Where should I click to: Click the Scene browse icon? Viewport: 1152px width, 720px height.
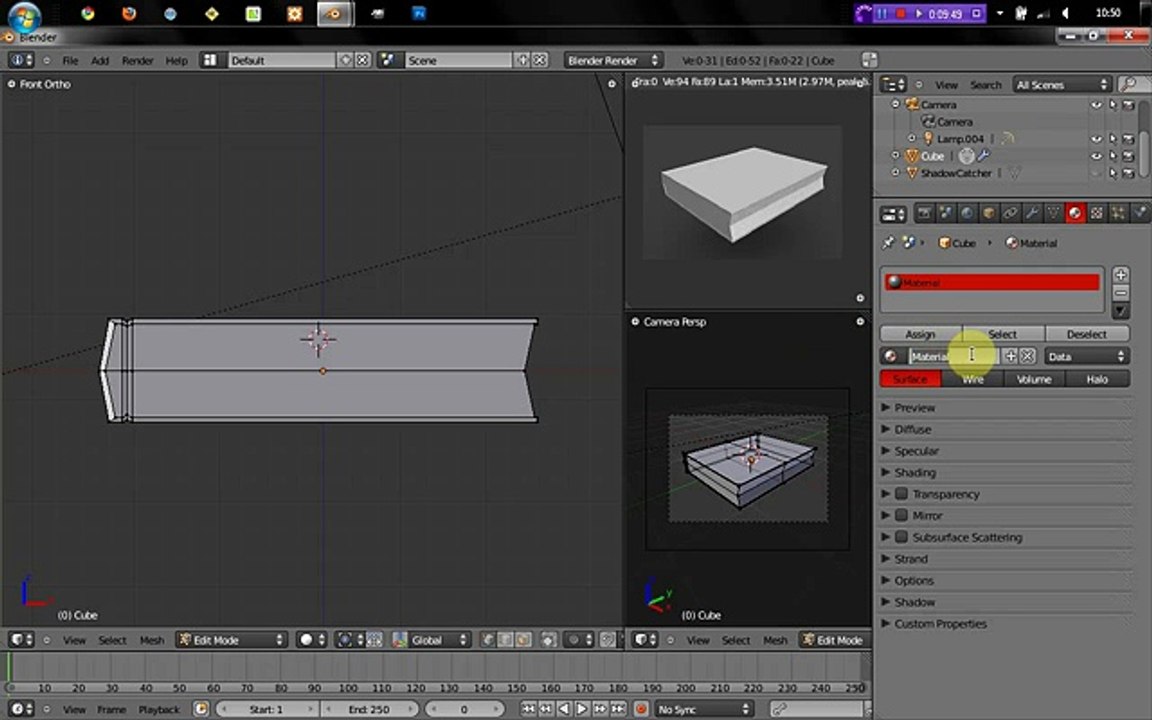(389, 60)
